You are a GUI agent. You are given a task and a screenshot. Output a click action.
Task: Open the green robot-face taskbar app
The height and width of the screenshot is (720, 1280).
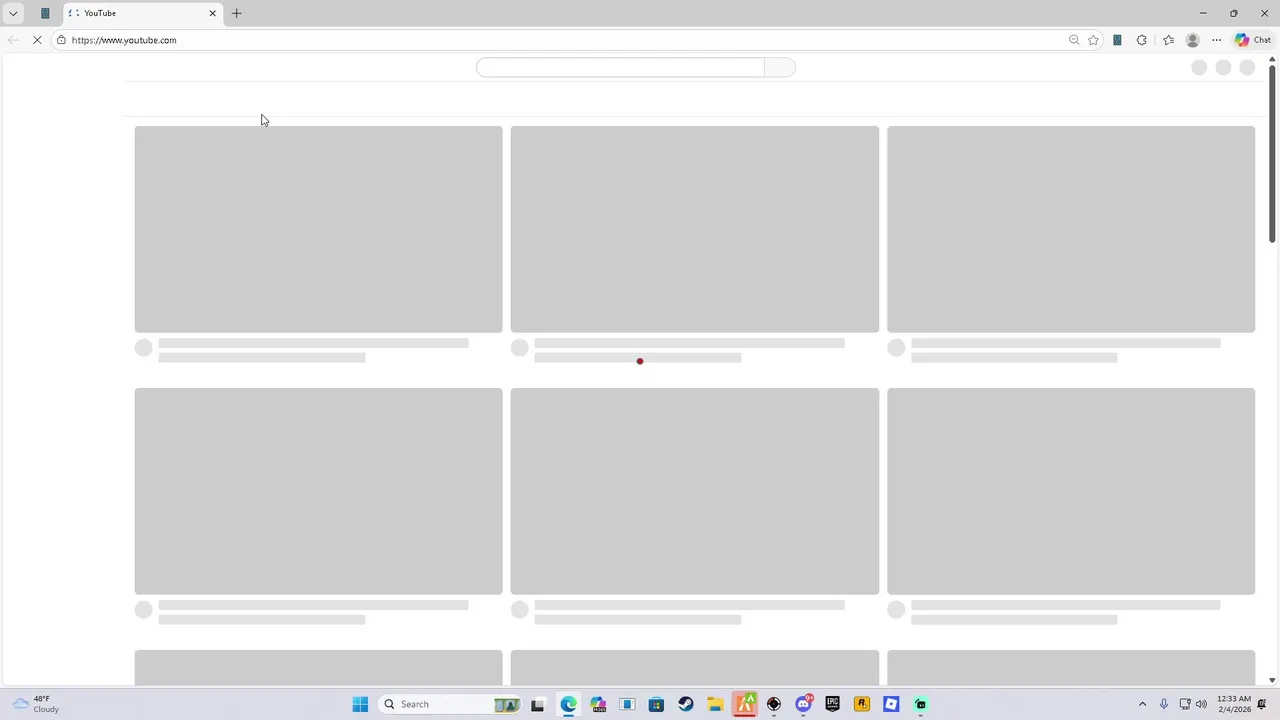920,704
